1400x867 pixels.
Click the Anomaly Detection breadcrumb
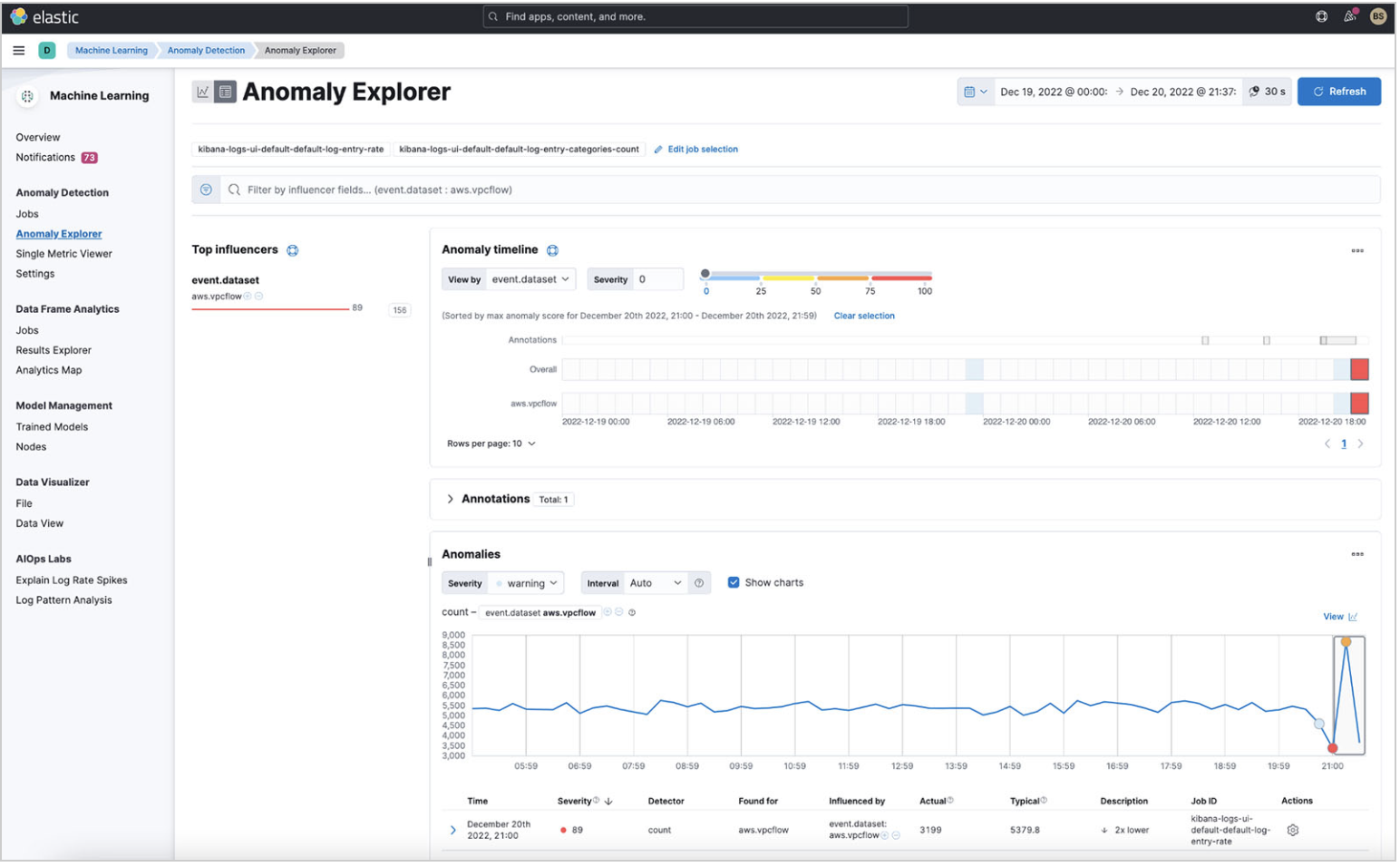(205, 50)
